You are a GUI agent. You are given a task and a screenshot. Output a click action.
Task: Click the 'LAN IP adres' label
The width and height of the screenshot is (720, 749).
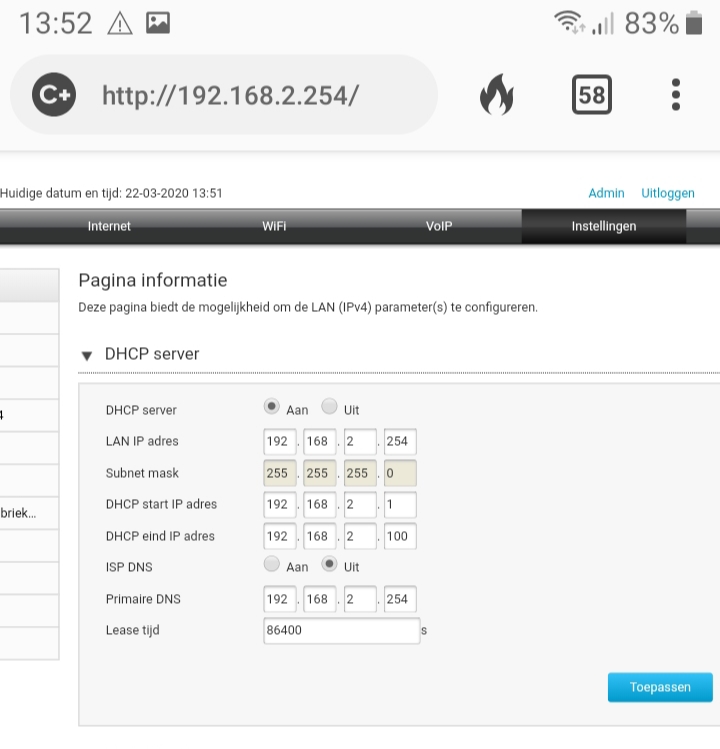142,441
